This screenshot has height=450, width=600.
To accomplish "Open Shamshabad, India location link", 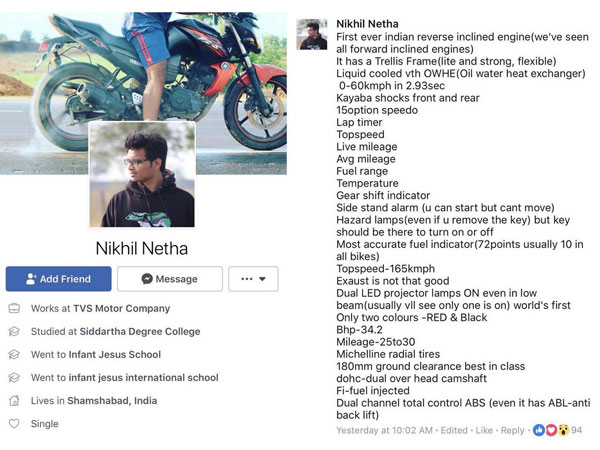I will point(112,401).
